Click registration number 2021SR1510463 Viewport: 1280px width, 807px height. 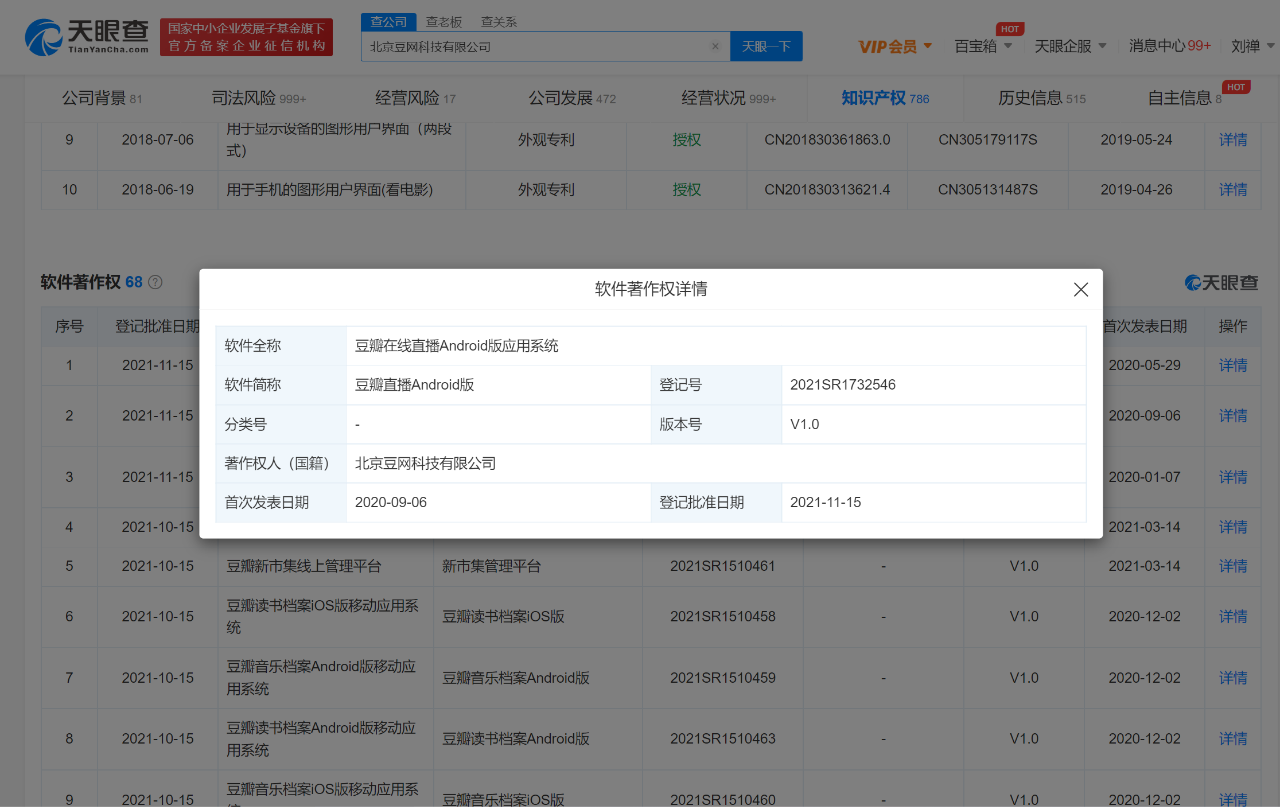point(723,739)
